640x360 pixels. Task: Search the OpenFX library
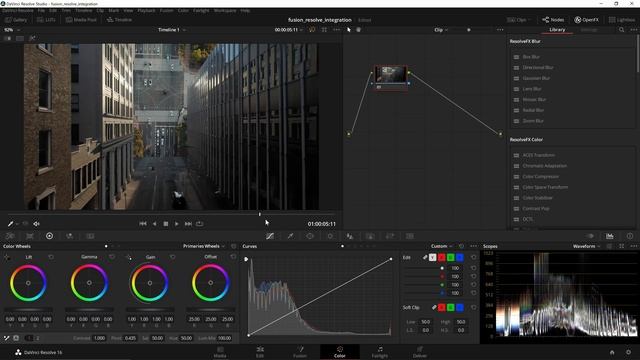click(x=621, y=30)
